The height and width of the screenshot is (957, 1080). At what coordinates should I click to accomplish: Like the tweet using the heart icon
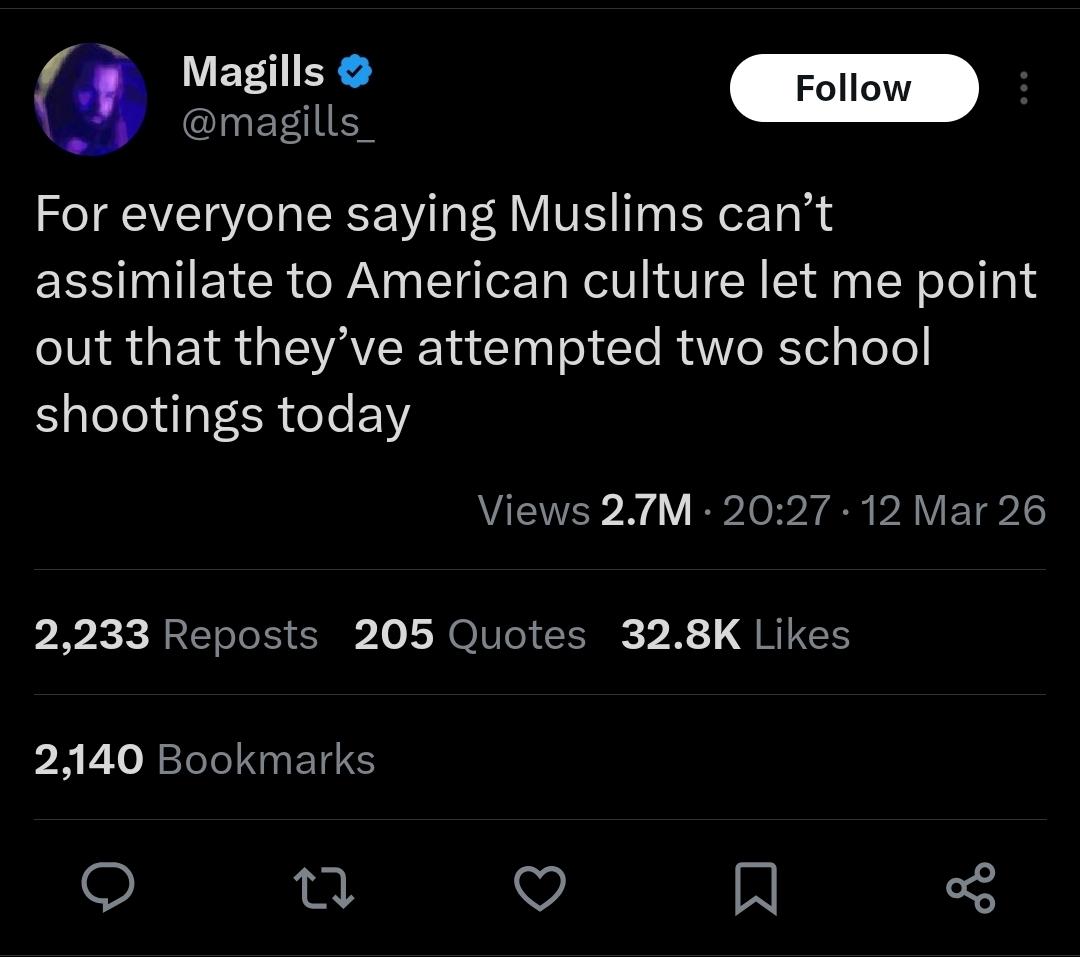540,887
